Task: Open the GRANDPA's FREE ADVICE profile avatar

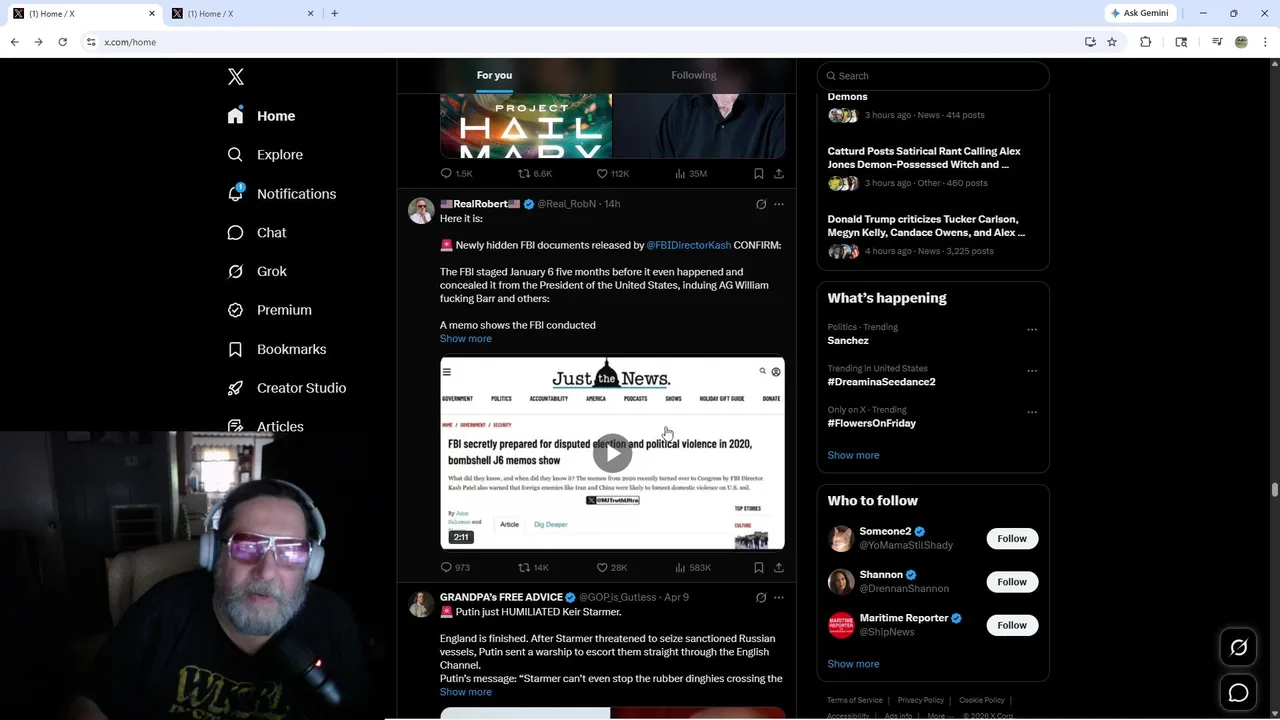Action: click(421, 604)
